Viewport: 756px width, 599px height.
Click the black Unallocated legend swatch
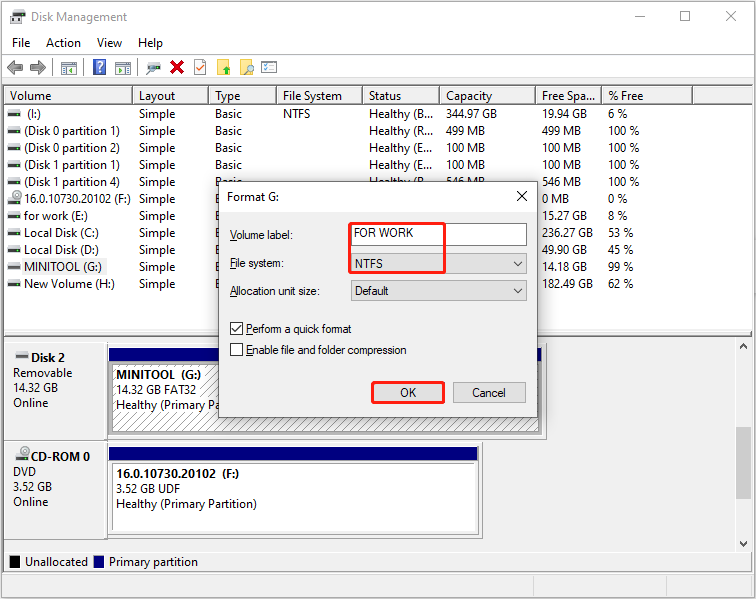[x=15, y=562]
